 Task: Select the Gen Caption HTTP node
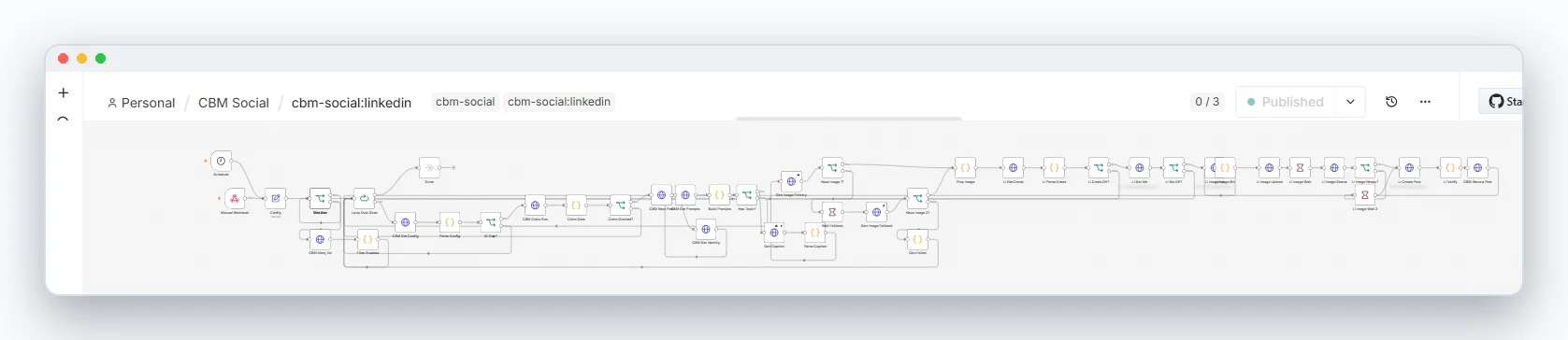click(774, 233)
